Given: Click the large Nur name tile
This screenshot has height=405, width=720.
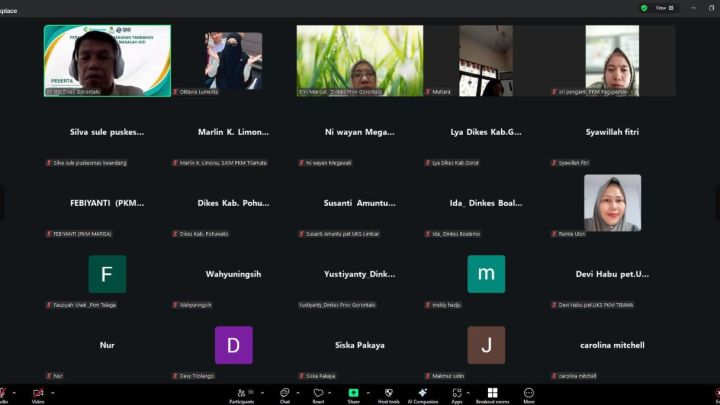Looking at the screenshot, I should tap(107, 345).
